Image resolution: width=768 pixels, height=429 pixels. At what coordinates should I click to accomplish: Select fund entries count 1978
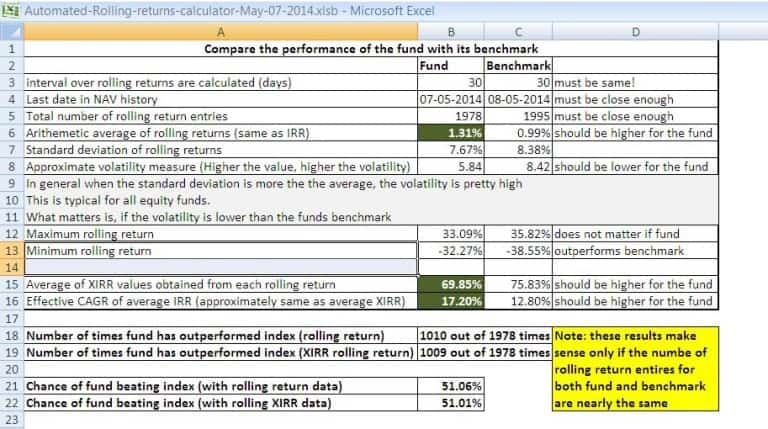(451, 116)
